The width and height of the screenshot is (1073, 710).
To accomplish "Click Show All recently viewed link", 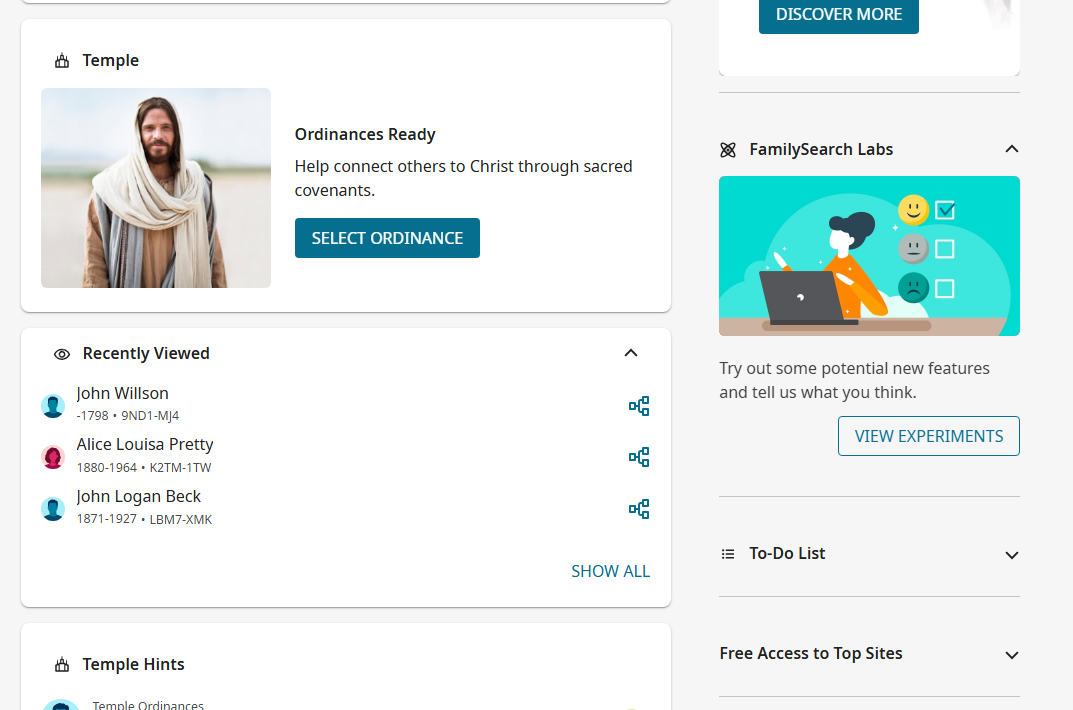I will click(x=610, y=571).
